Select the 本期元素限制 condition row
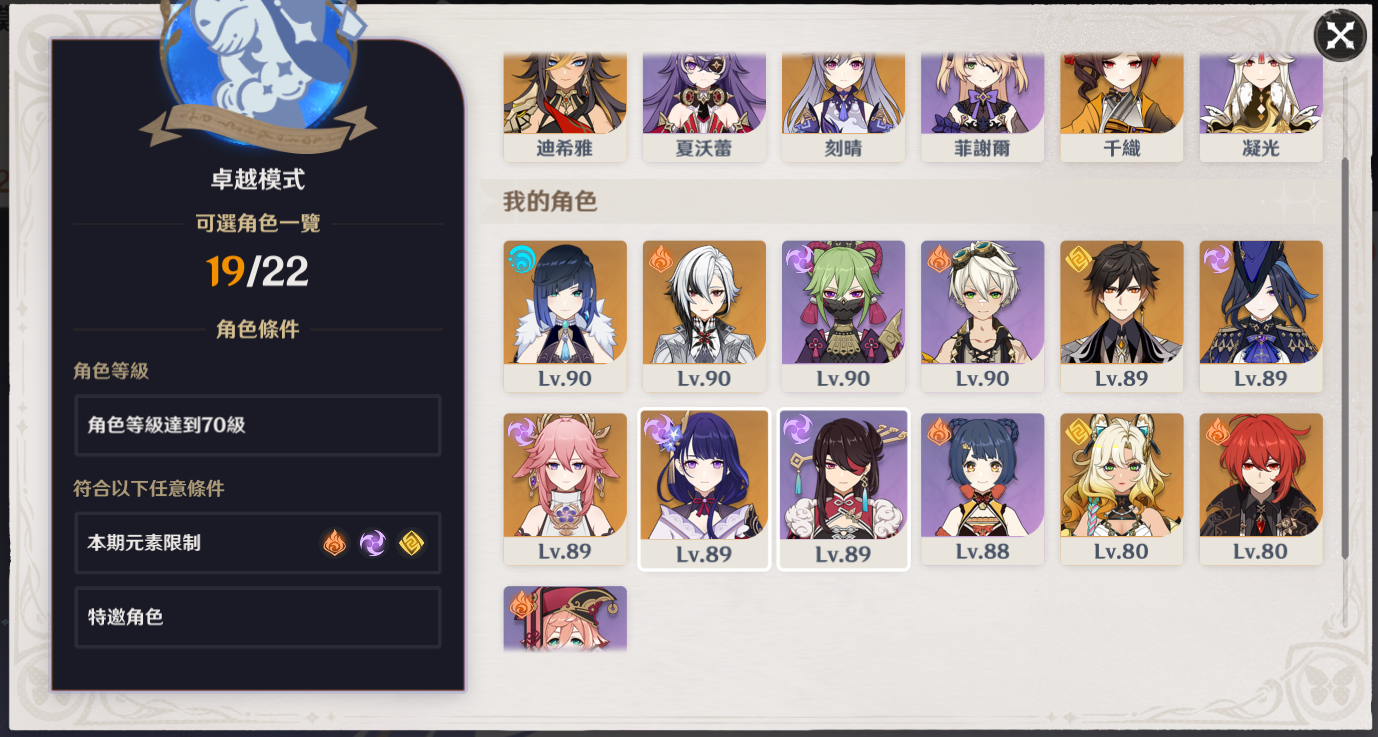 [x=258, y=543]
